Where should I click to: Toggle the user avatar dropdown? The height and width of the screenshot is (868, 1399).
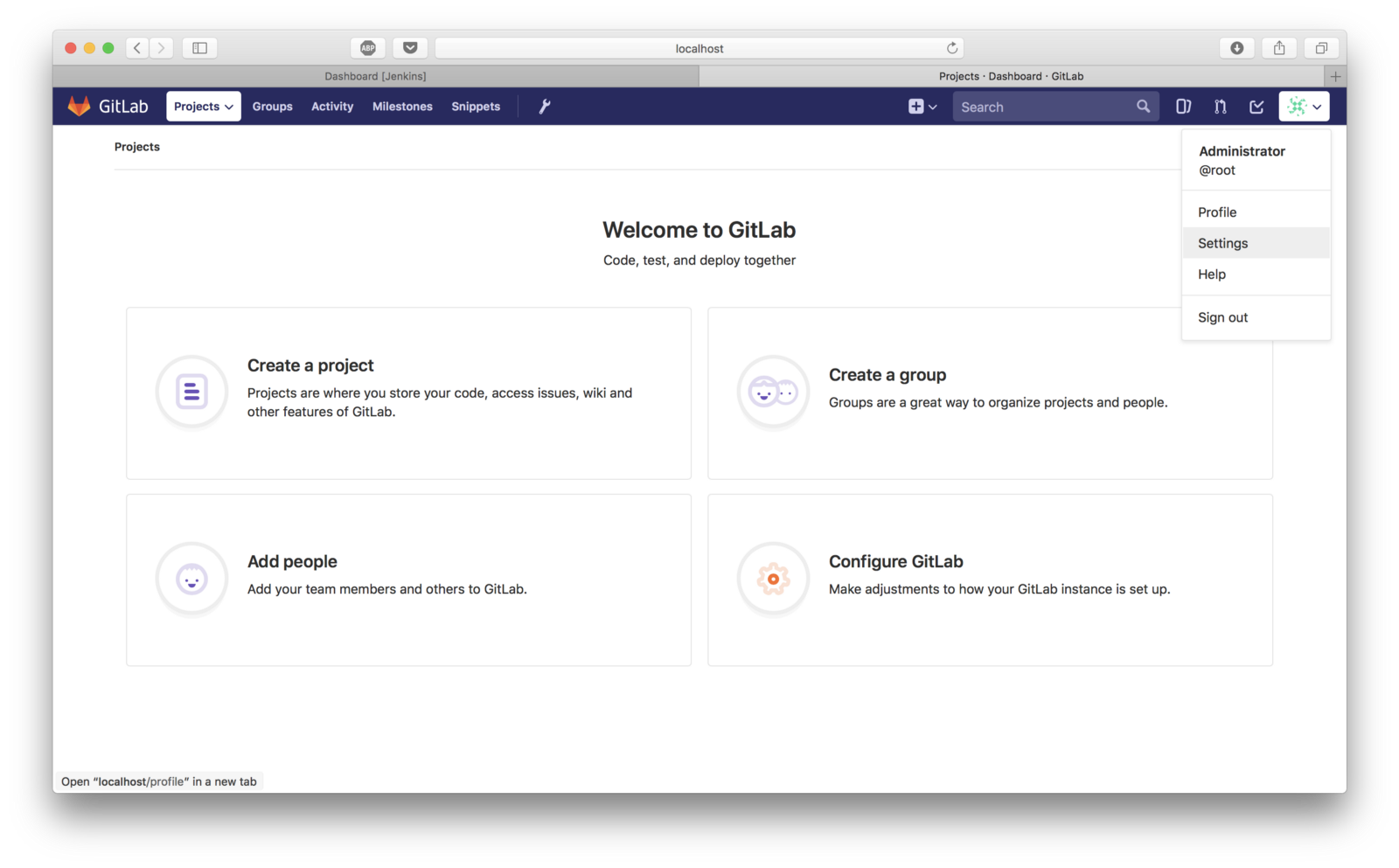click(x=1304, y=107)
